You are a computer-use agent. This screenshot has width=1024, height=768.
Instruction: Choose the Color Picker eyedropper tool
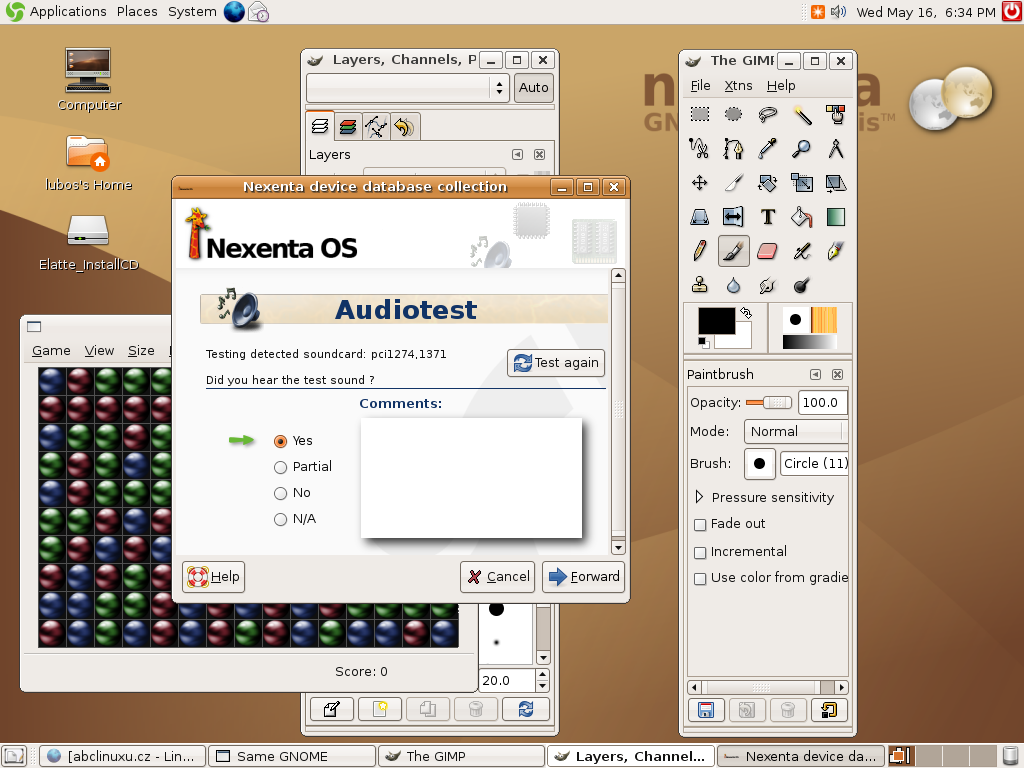pyautogui.click(x=767, y=149)
